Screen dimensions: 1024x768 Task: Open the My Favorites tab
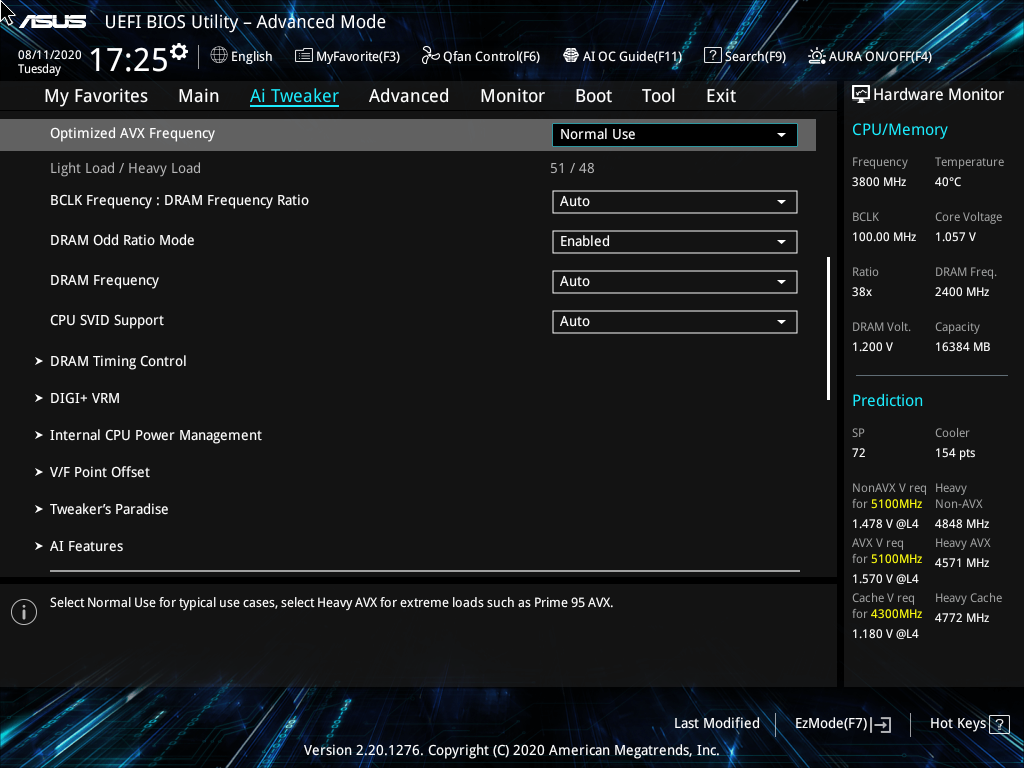pyautogui.click(x=96, y=96)
